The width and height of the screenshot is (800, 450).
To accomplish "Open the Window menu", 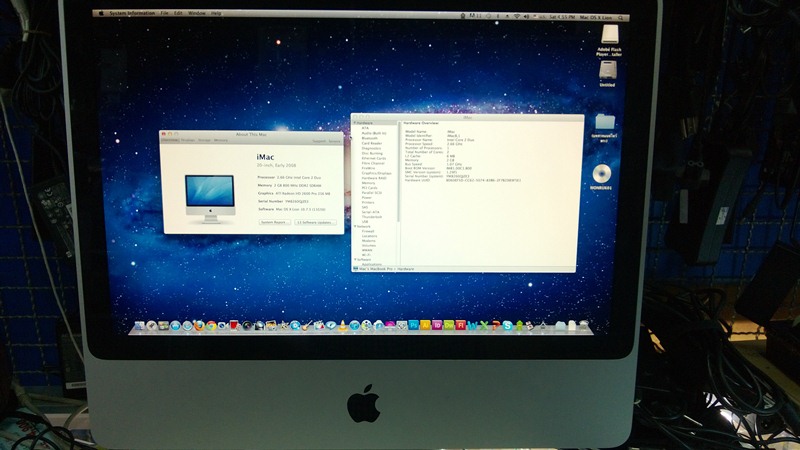I will pos(197,13).
